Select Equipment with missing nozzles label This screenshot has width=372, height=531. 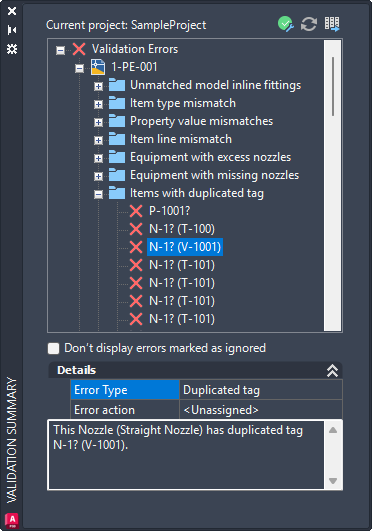click(x=214, y=175)
